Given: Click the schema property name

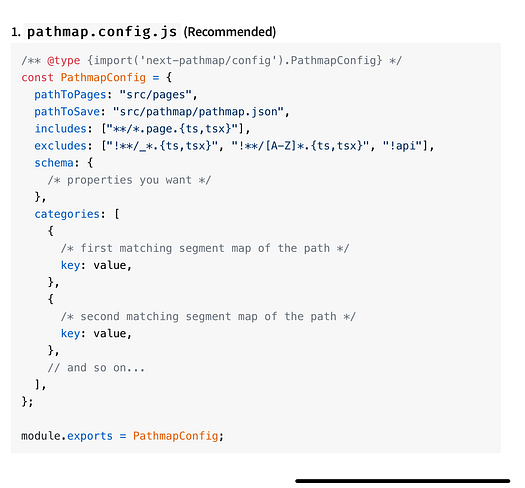Looking at the screenshot, I should [54, 163].
